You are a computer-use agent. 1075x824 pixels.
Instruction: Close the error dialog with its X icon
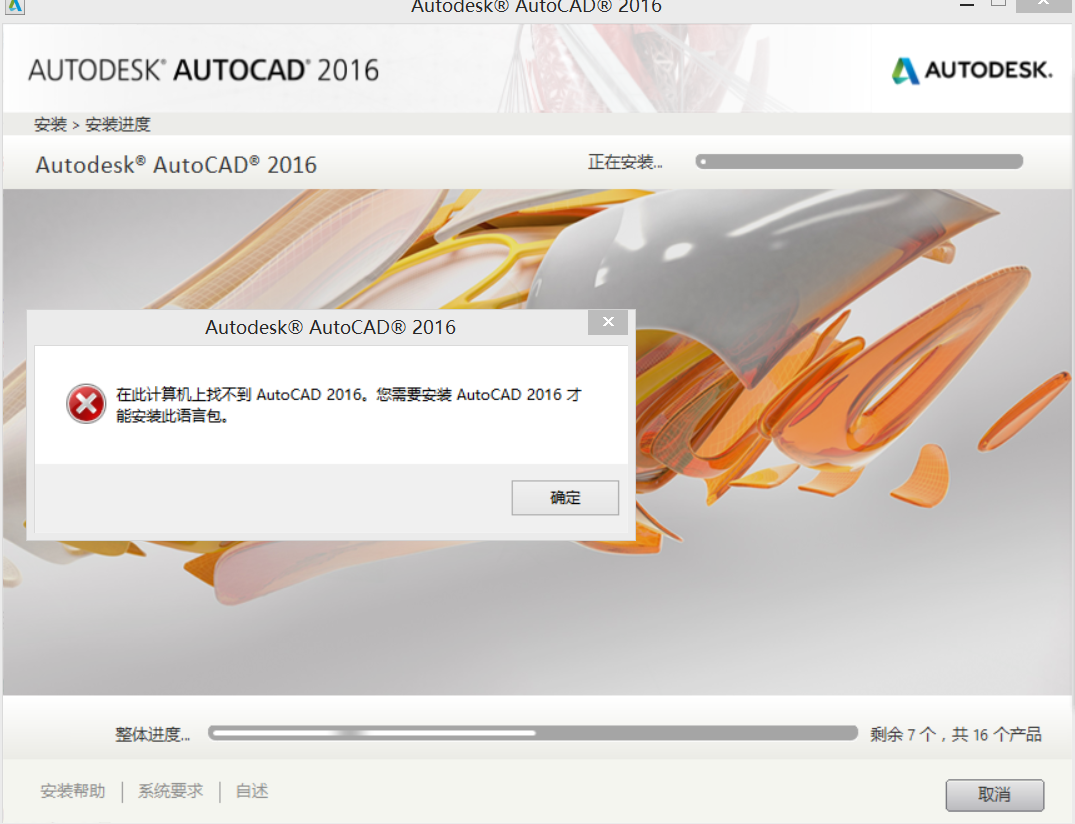[x=607, y=322]
